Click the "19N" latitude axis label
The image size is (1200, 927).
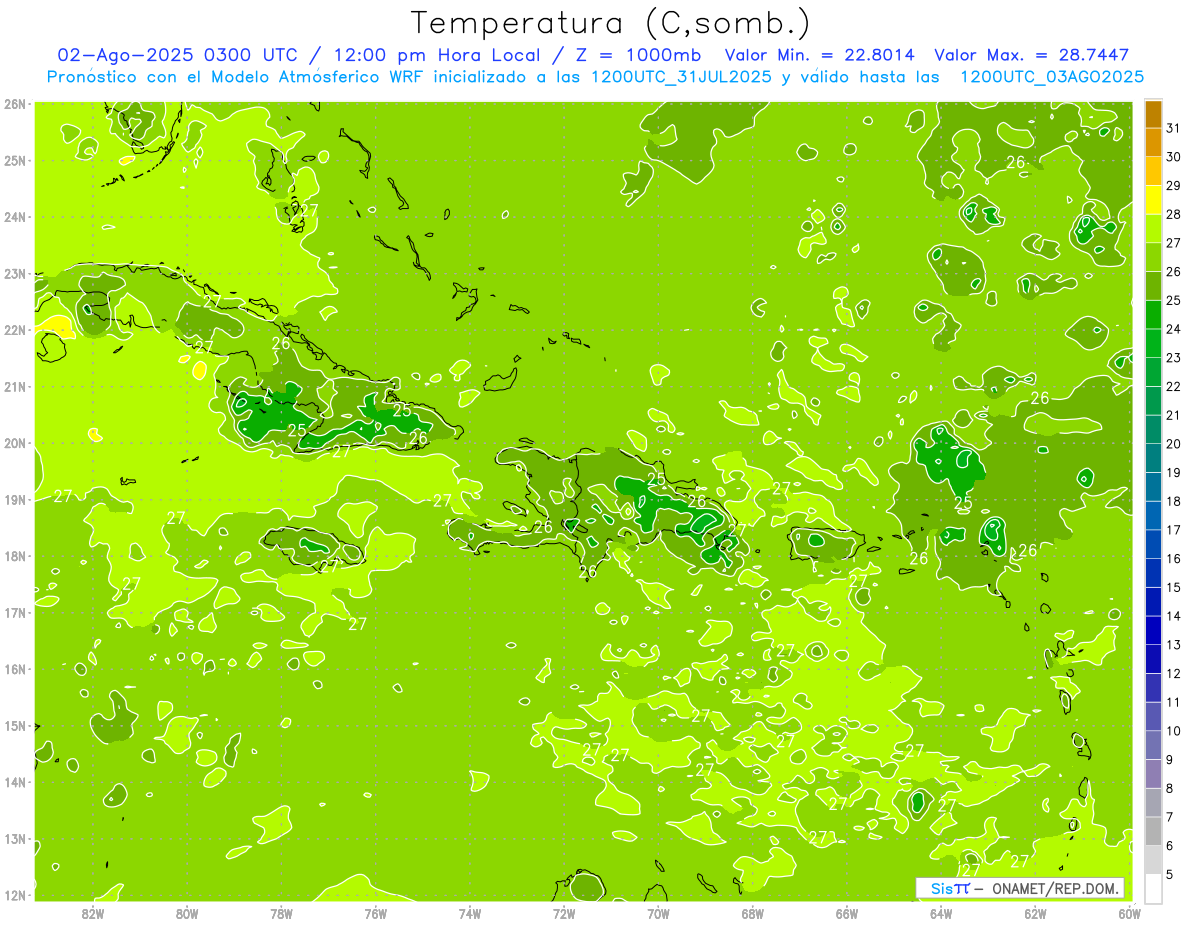click(x=14, y=500)
